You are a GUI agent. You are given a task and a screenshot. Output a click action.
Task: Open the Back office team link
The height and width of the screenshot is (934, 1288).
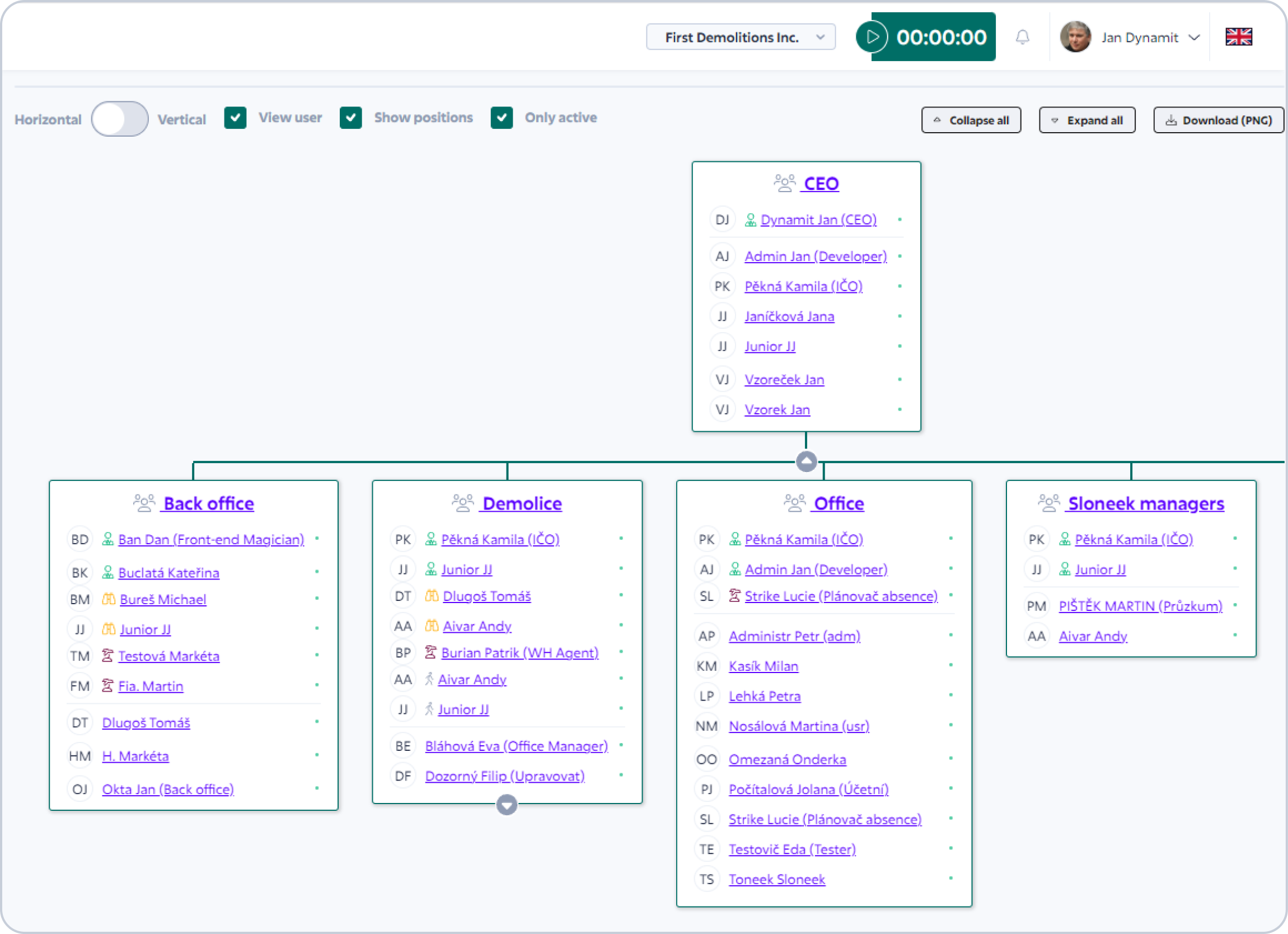[208, 503]
